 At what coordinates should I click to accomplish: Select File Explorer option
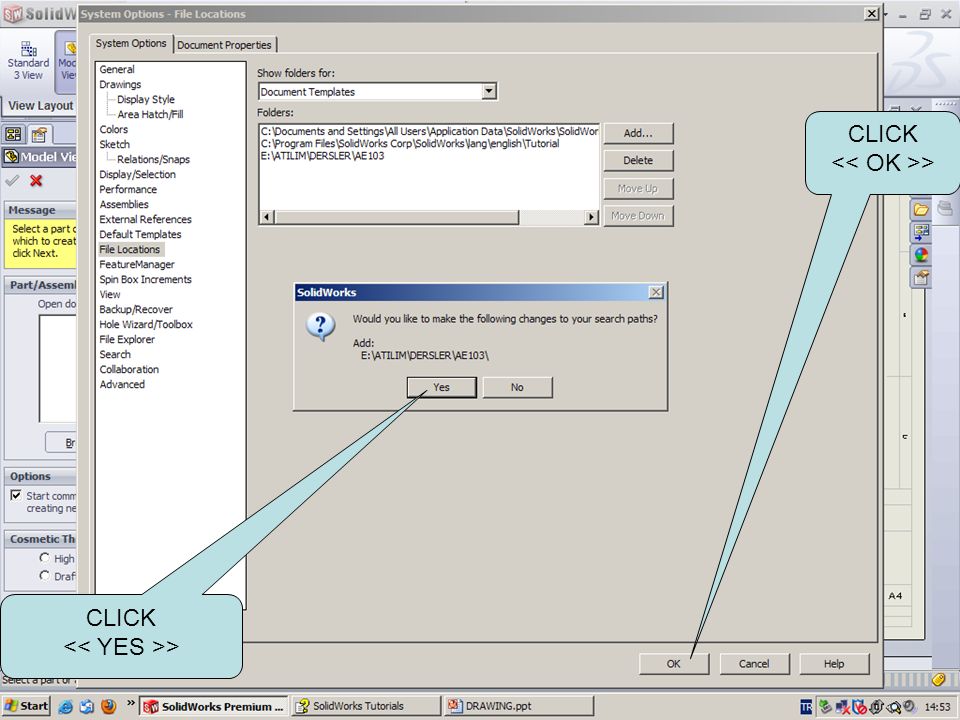click(x=127, y=339)
